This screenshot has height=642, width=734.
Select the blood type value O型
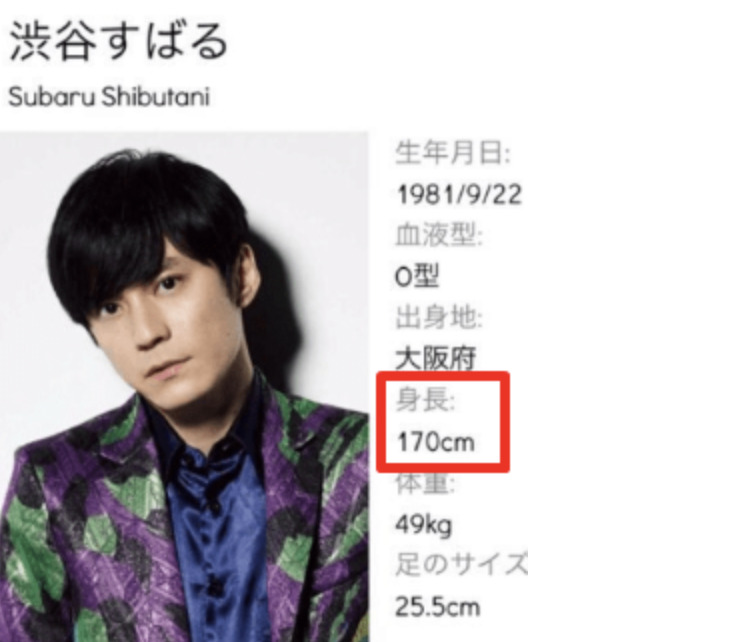(417, 276)
